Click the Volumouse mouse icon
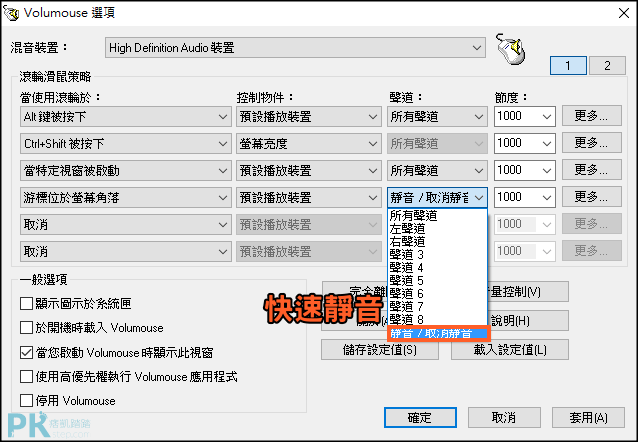Image resolution: width=638 pixels, height=442 pixels. tap(511, 49)
